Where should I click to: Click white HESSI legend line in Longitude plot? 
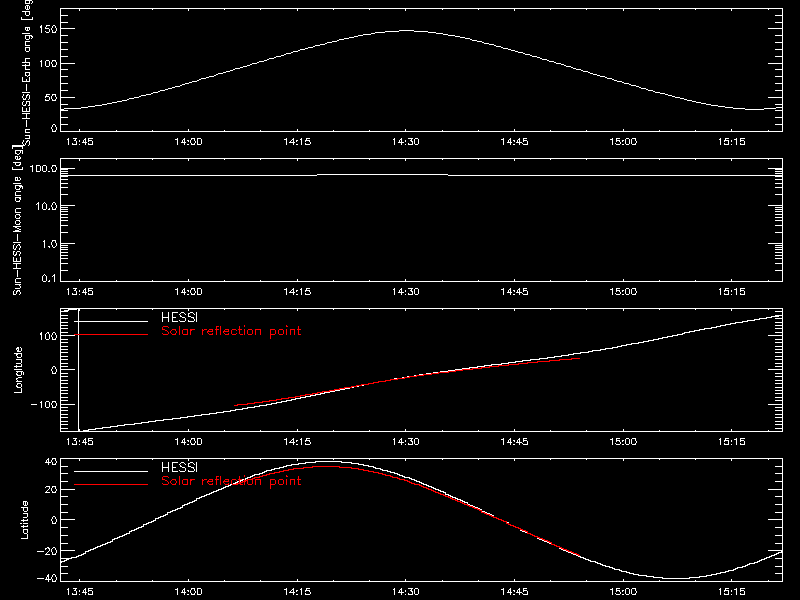point(111,321)
